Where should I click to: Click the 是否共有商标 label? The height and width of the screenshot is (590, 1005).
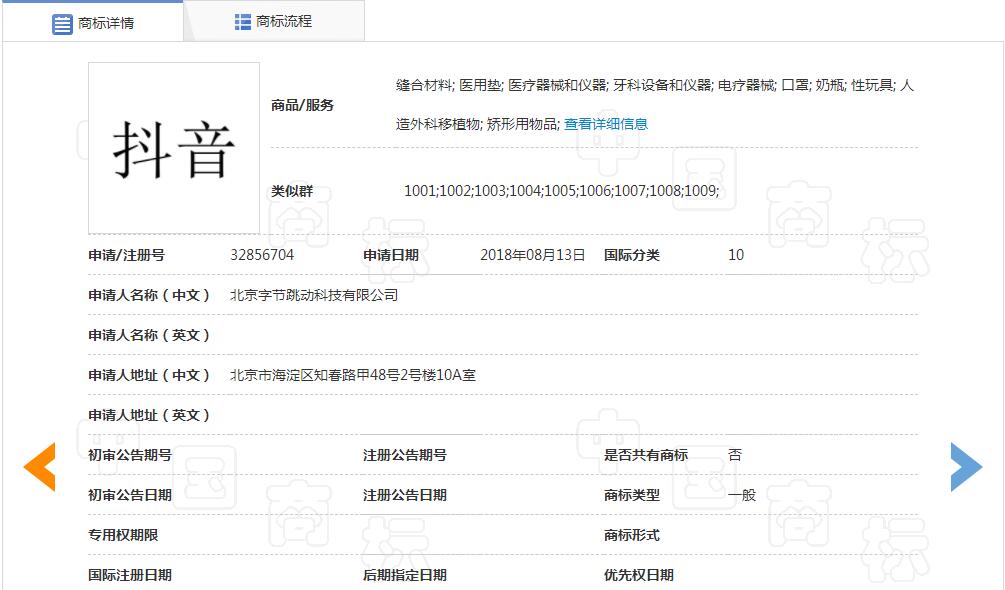pos(646,455)
